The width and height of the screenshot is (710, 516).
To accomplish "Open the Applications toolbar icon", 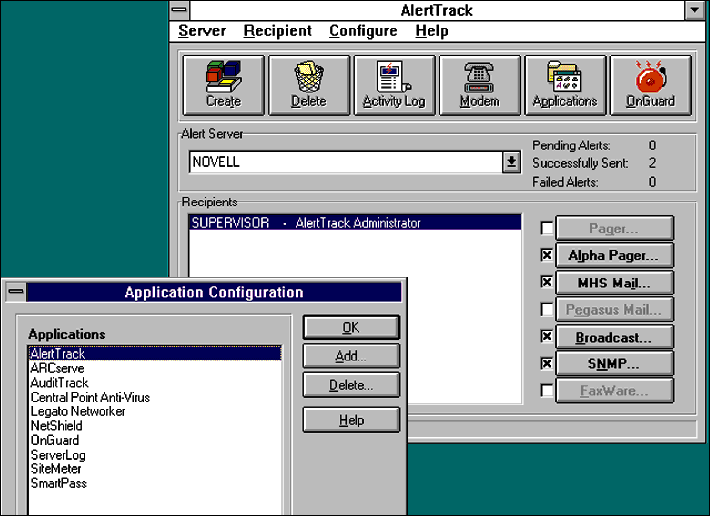I will pyautogui.click(x=565, y=86).
